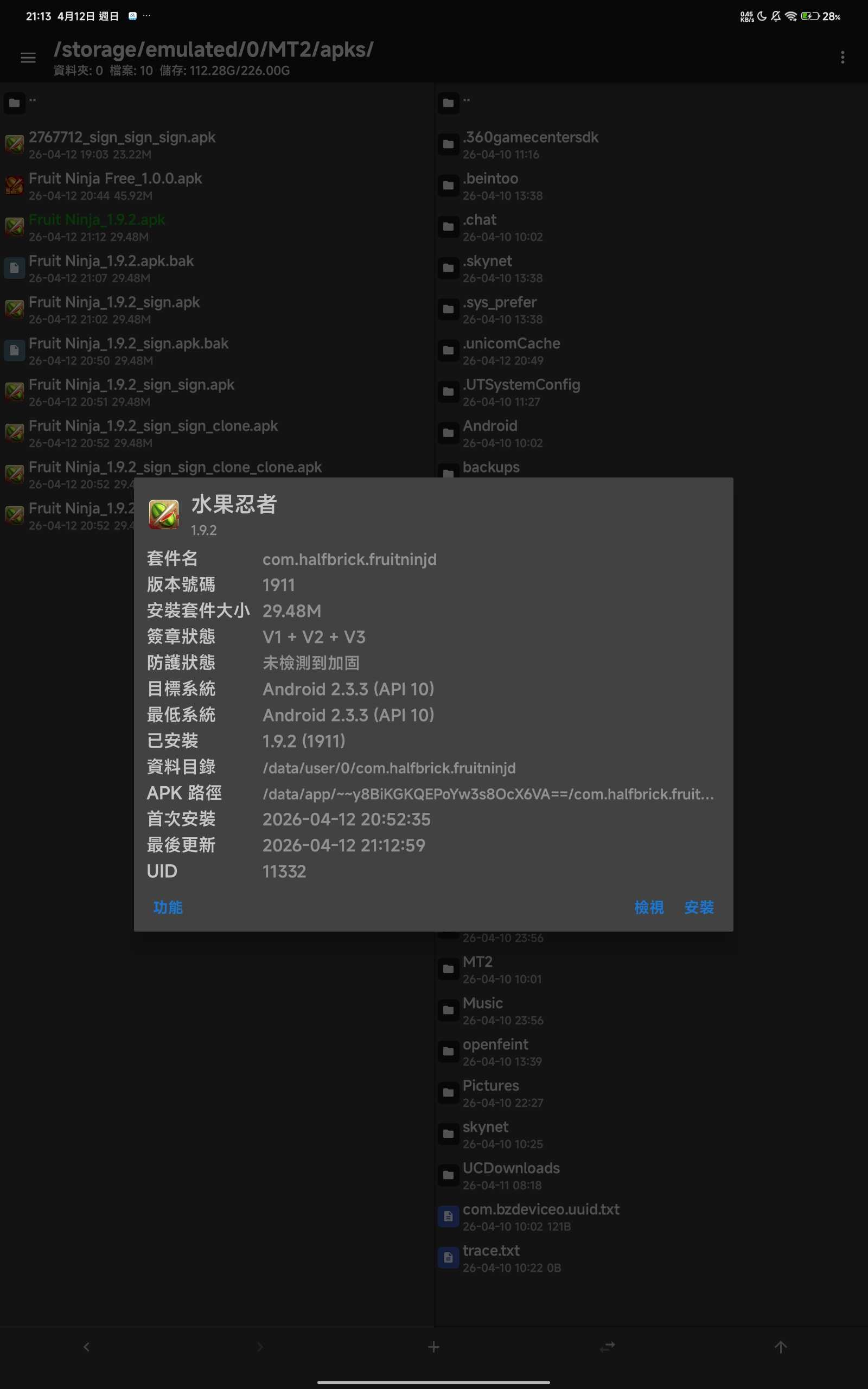Open the 功能 functions menu
The width and height of the screenshot is (868, 1389).
tap(168, 907)
